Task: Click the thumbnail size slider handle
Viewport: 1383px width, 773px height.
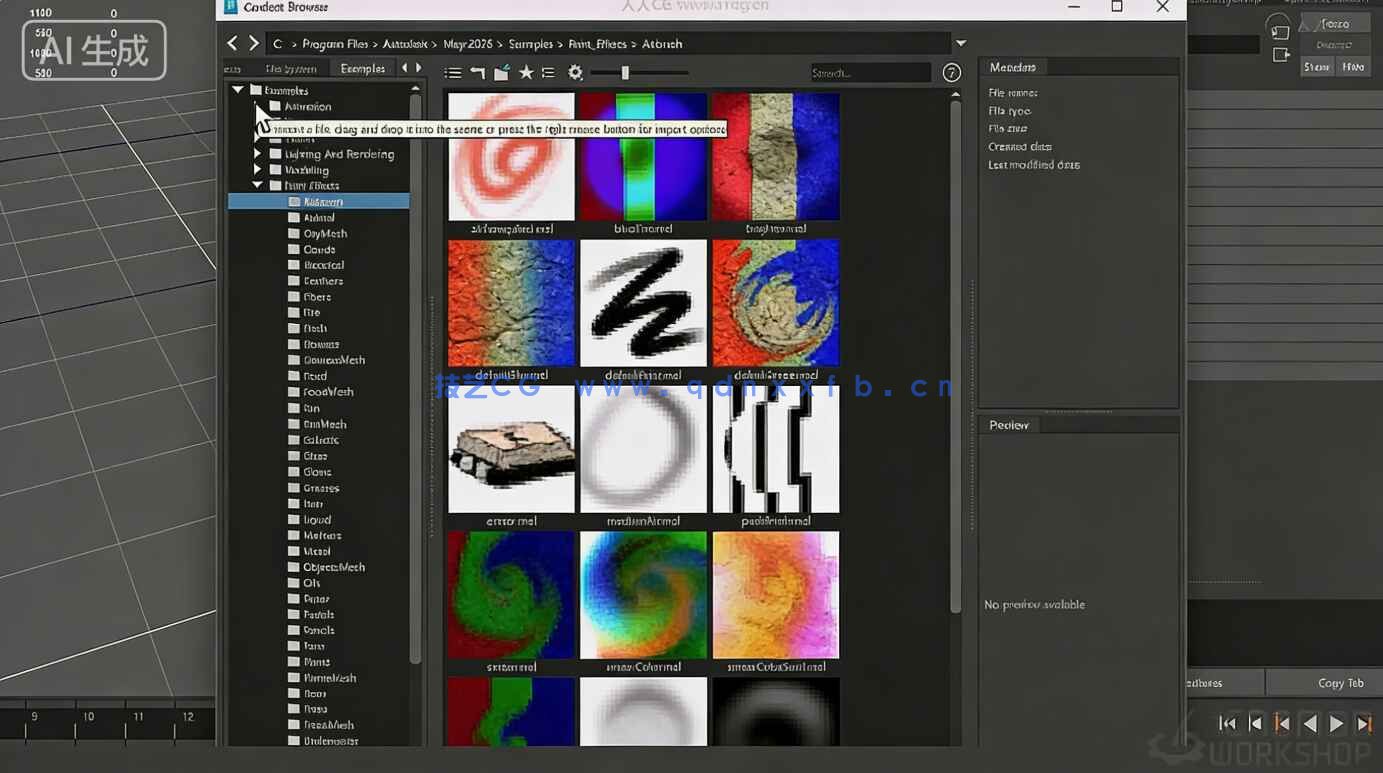Action: click(x=625, y=73)
